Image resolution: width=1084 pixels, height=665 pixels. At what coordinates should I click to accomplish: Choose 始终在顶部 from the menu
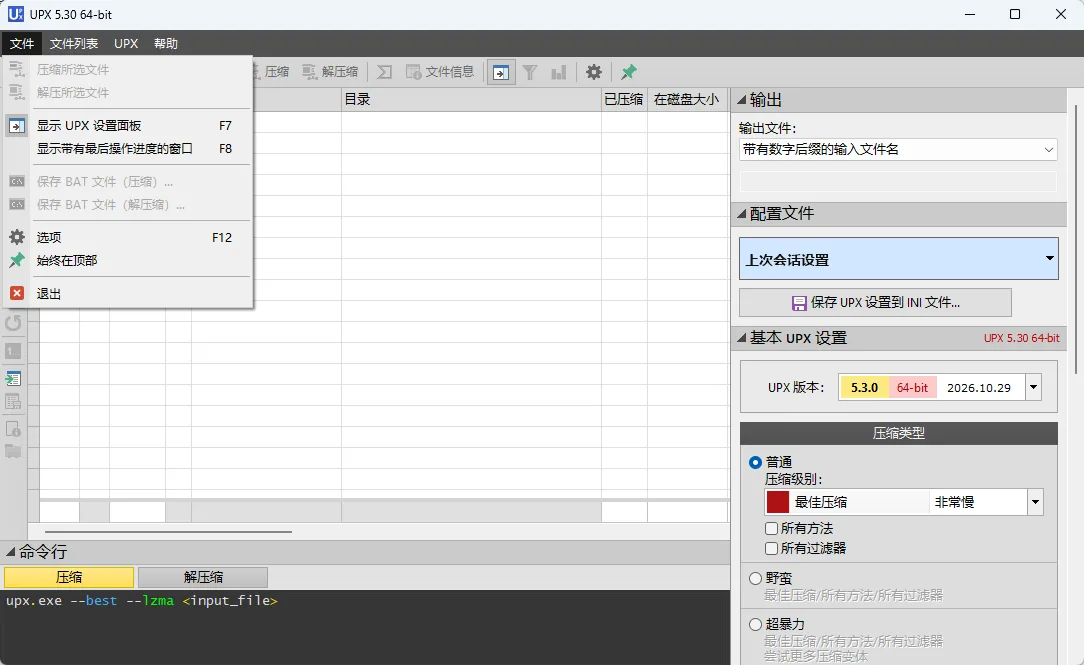[129, 261]
